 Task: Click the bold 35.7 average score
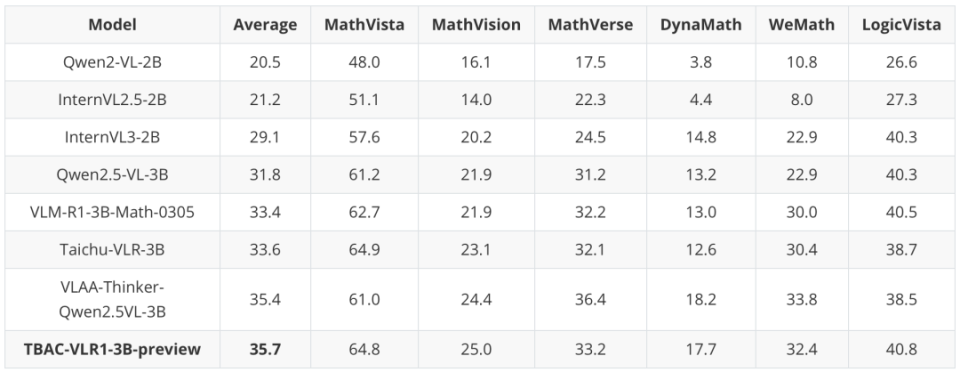[265, 349]
